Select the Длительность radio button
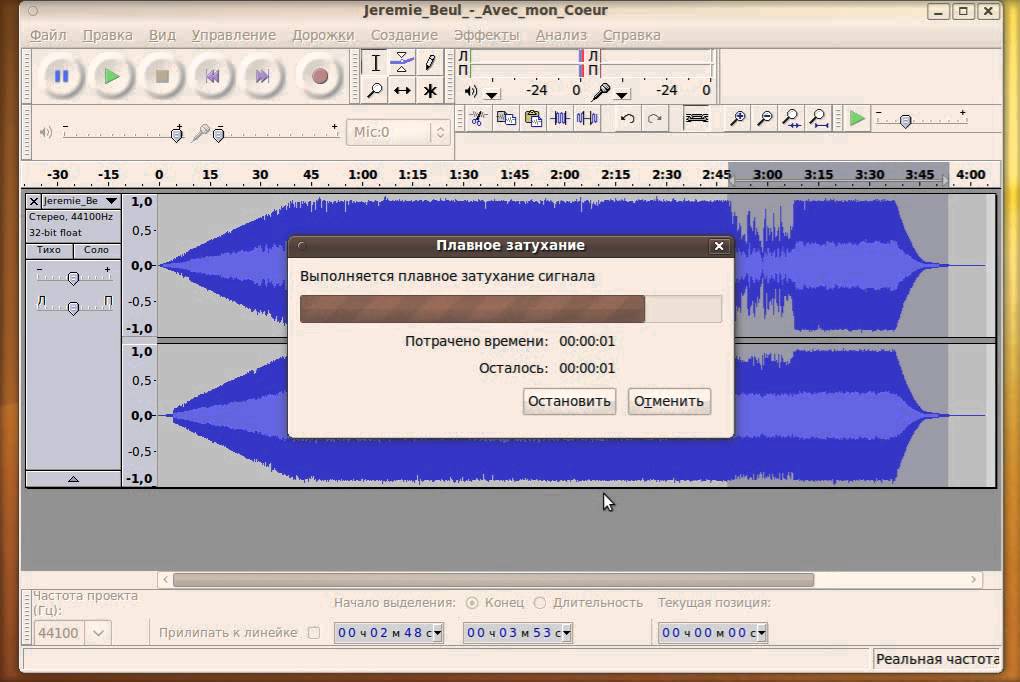This screenshot has width=1020, height=682. point(540,603)
